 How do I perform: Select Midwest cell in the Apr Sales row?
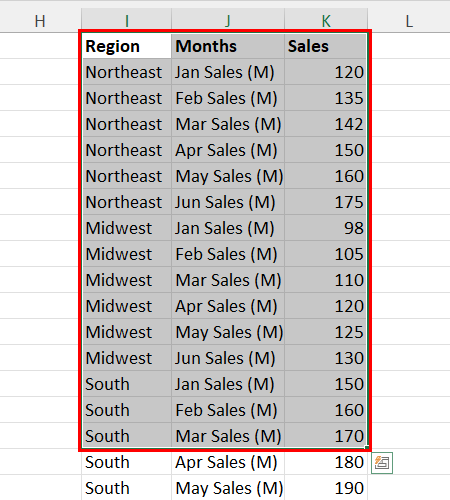[127, 306]
